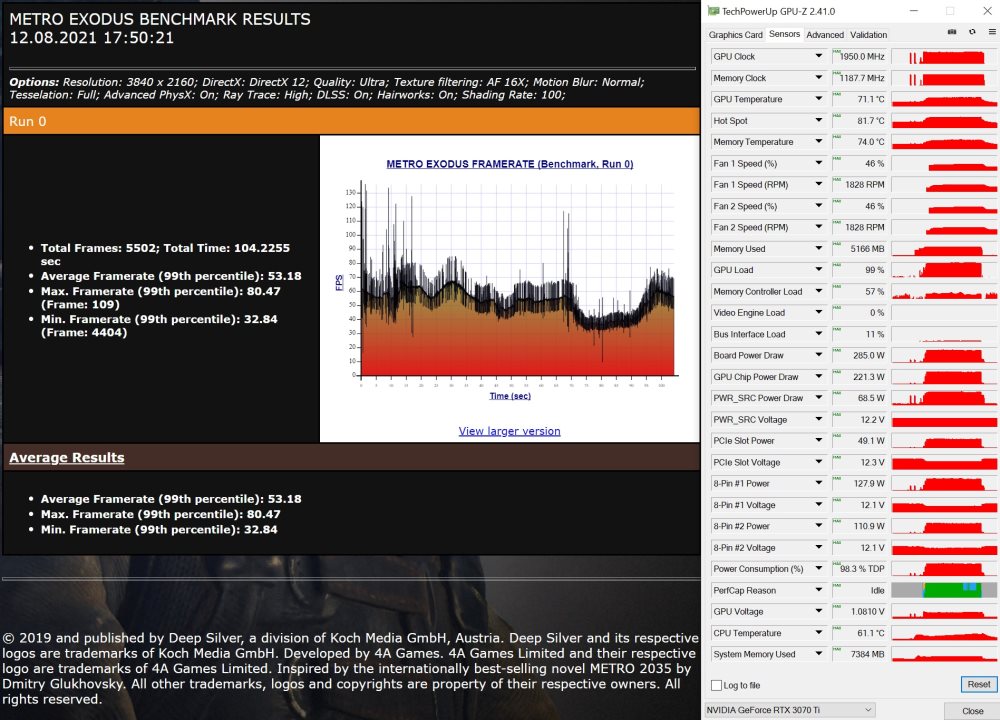Expand the PerfCap Reason dropdown arrow
The height and width of the screenshot is (720, 1000).
tap(818, 590)
